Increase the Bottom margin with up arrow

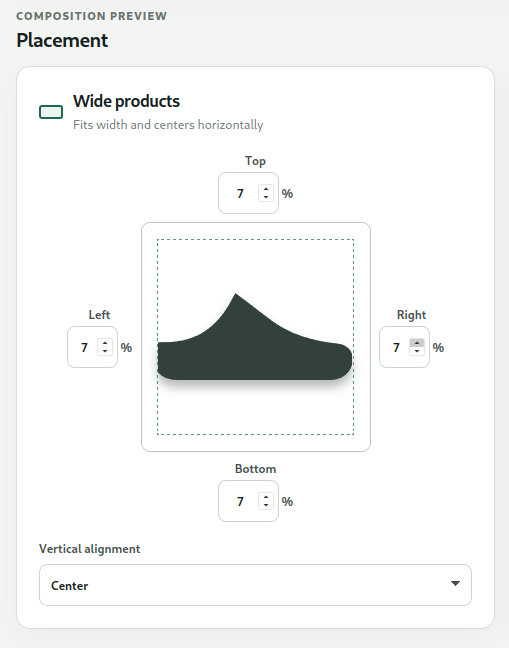coord(266,497)
